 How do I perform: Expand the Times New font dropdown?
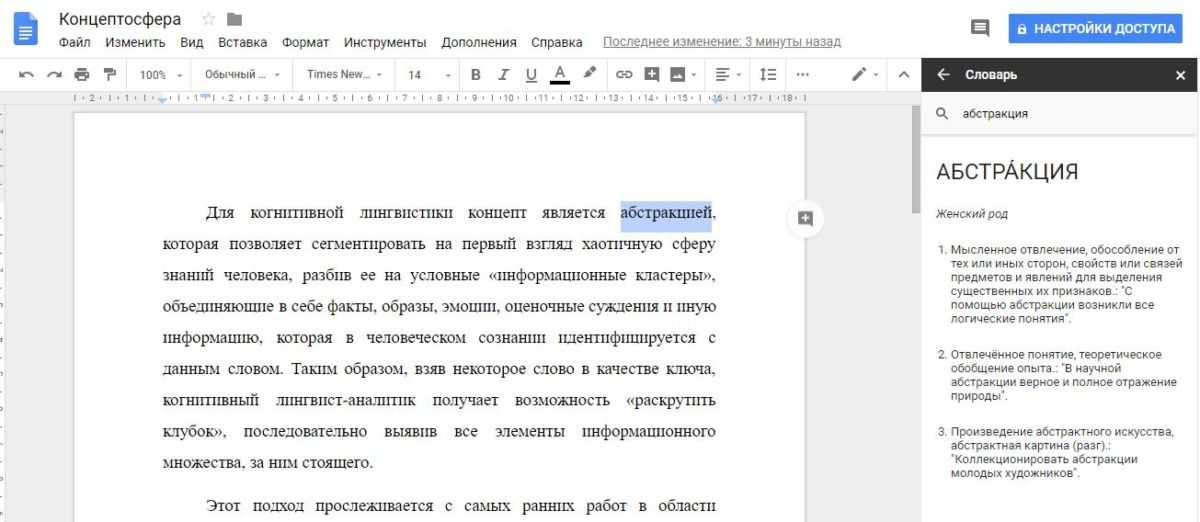[x=345, y=75]
